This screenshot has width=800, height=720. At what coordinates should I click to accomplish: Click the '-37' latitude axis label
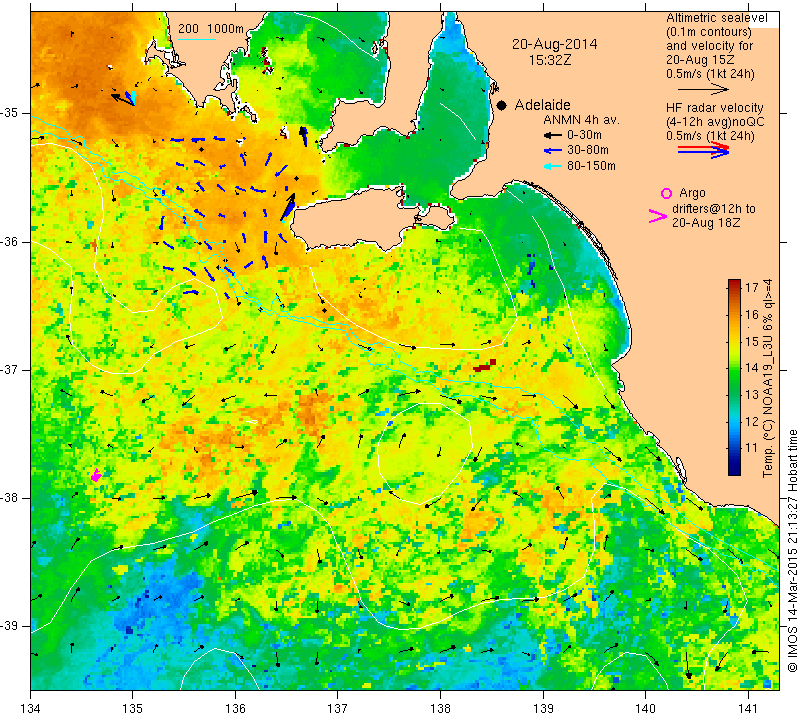click(x=10, y=369)
